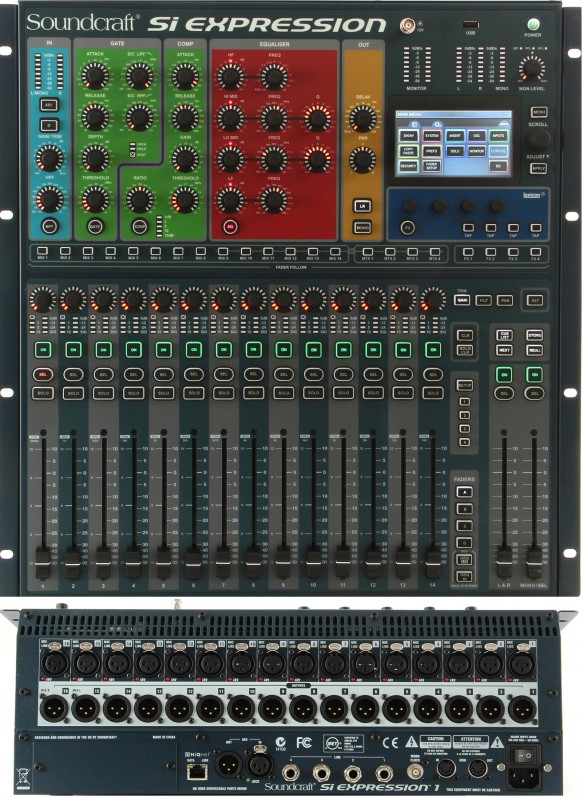Toggle the GATE enable round button
This screenshot has width=583, height=800.
coord(95,226)
